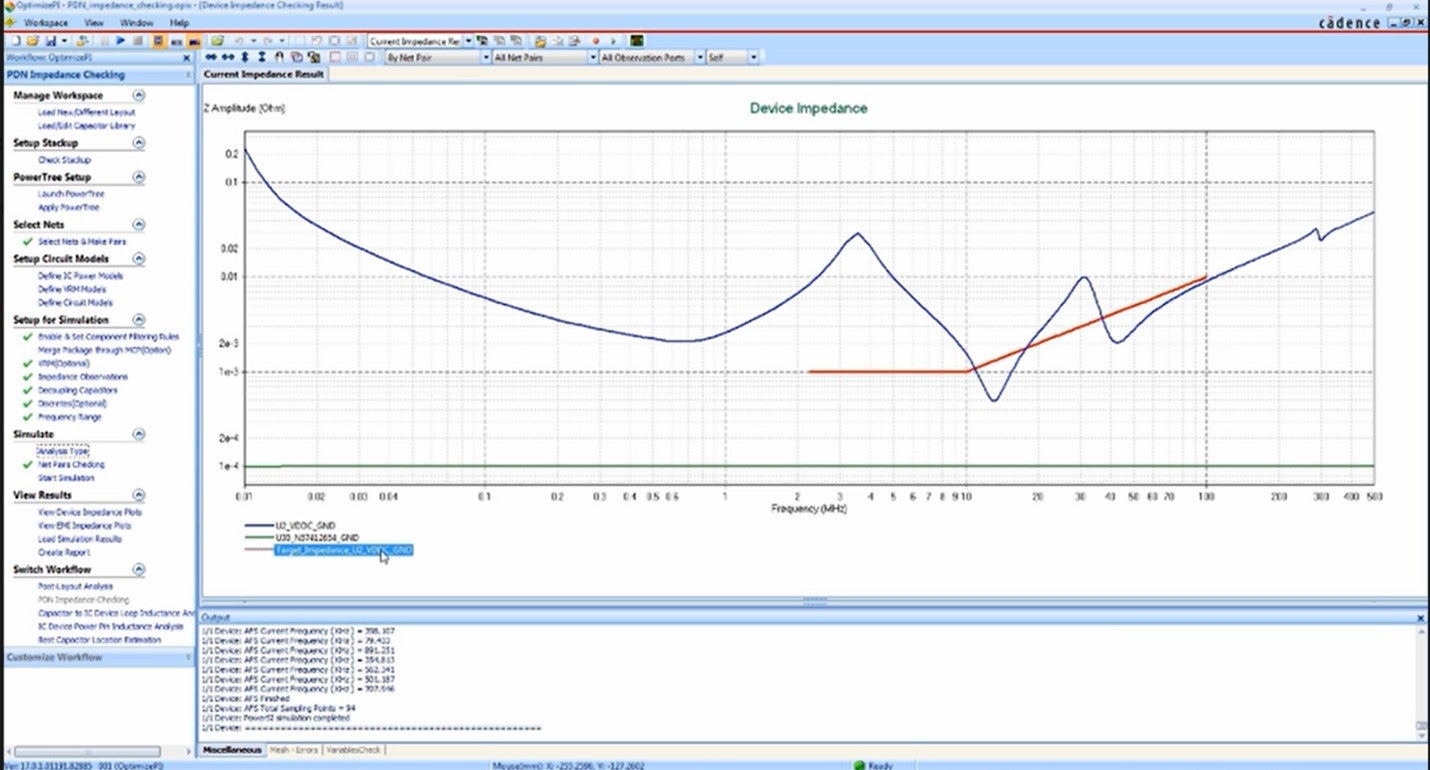Click Load/Edit Capacitor Library link
1430x770 pixels.
pyautogui.click(x=86, y=126)
